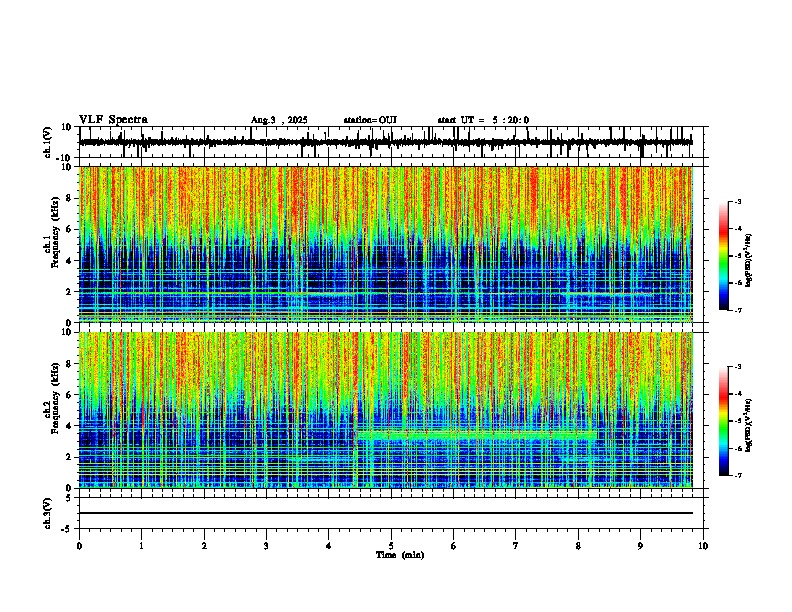Click time axis tick label "2"
The image size is (792, 612).
[204, 546]
